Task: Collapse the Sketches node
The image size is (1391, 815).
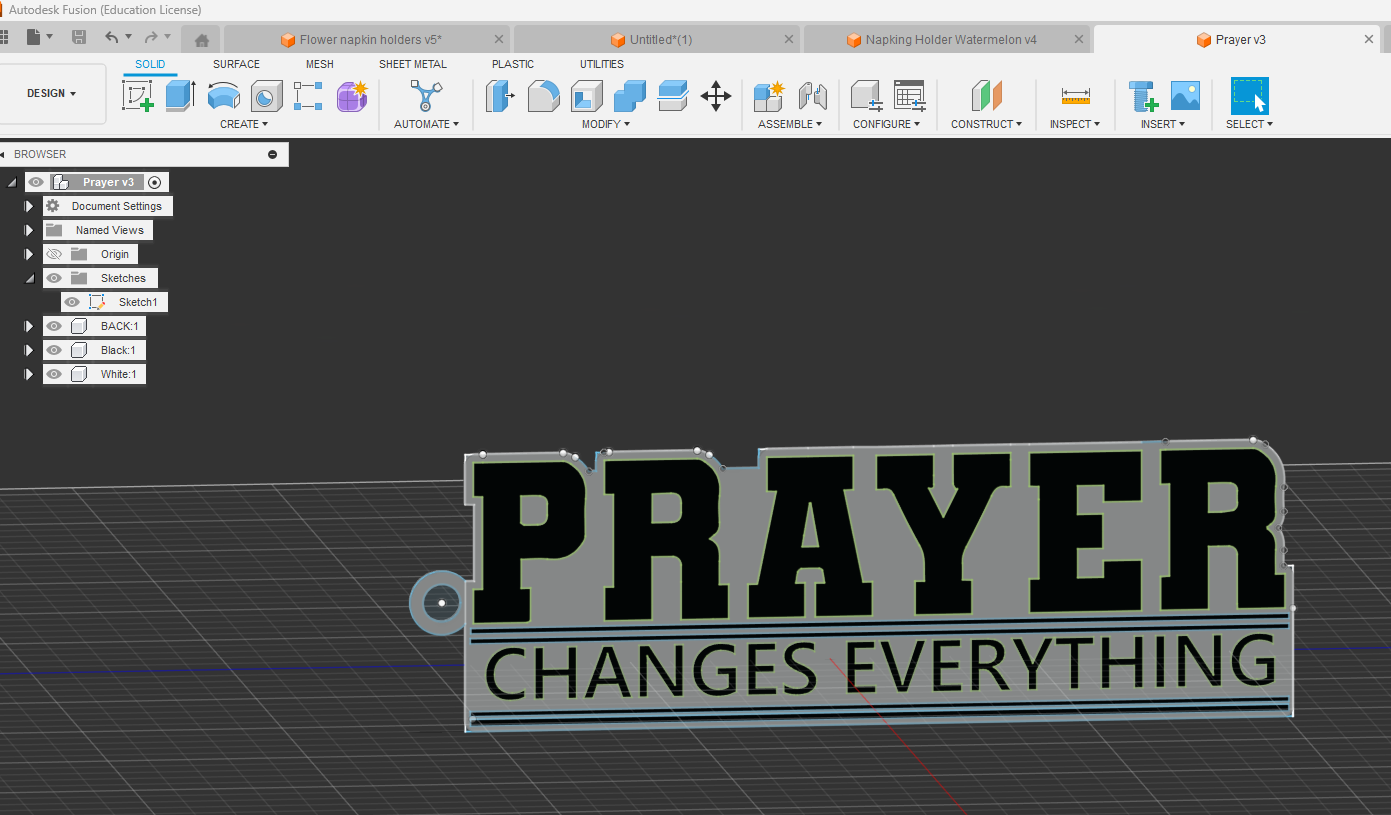Action: (x=29, y=278)
